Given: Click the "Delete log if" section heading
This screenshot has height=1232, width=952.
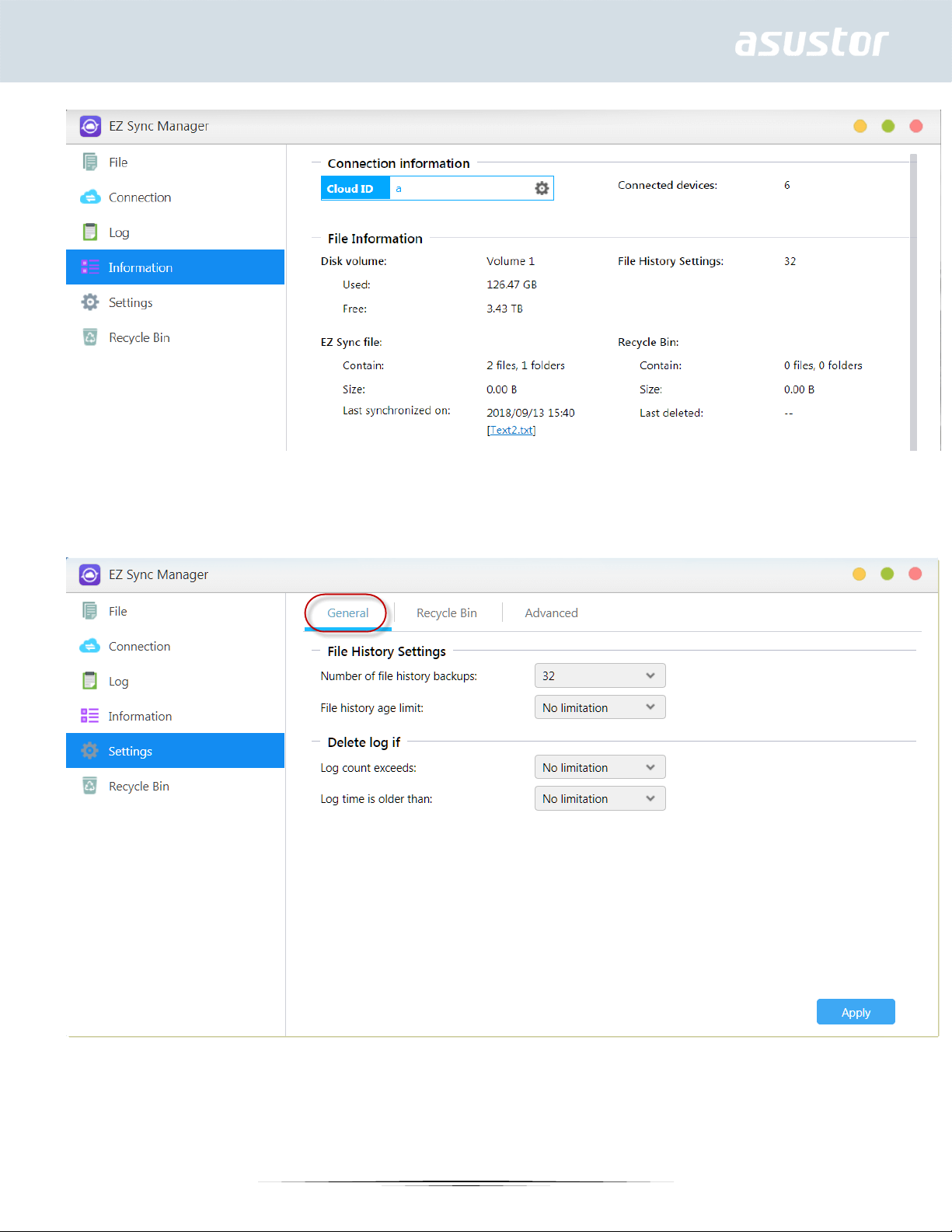Looking at the screenshot, I should pyautogui.click(x=364, y=742).
